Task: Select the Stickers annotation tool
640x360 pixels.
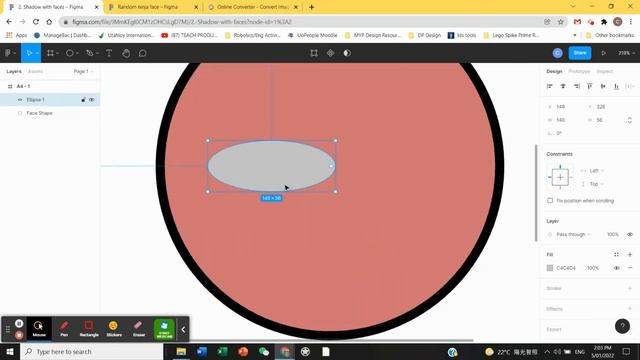Action: pos(114,329)
